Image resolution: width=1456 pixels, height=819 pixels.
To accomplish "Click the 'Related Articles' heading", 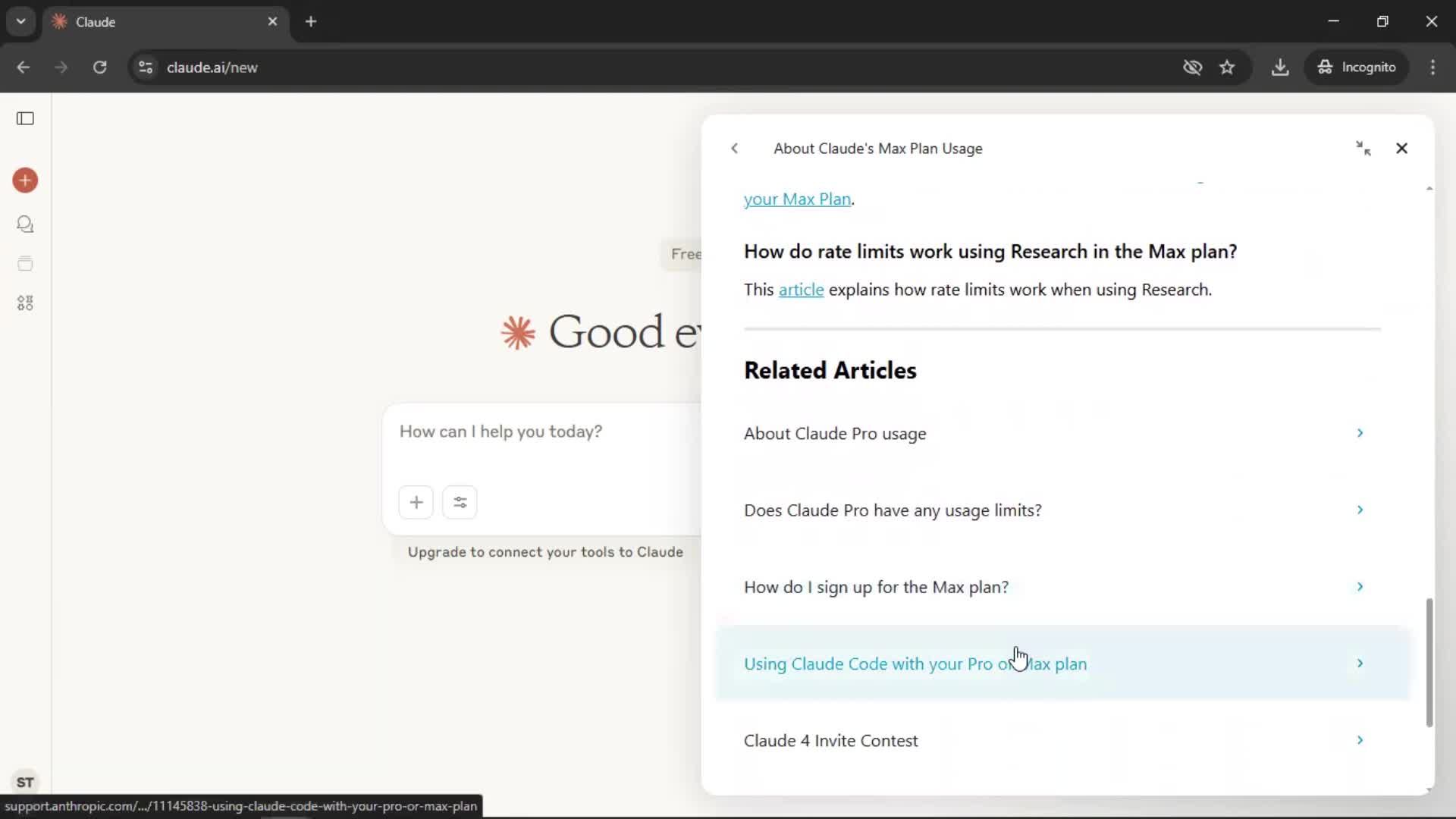I will click(x=830, y=370).
